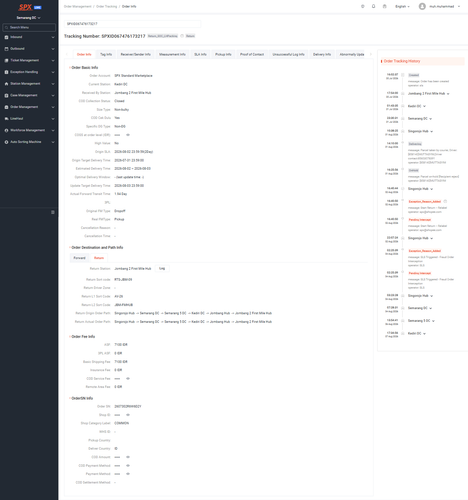The height and width of the screenshot is (500, 468).
Task: Reveal hidden COD amount at order level
Action: pos(128,135)
